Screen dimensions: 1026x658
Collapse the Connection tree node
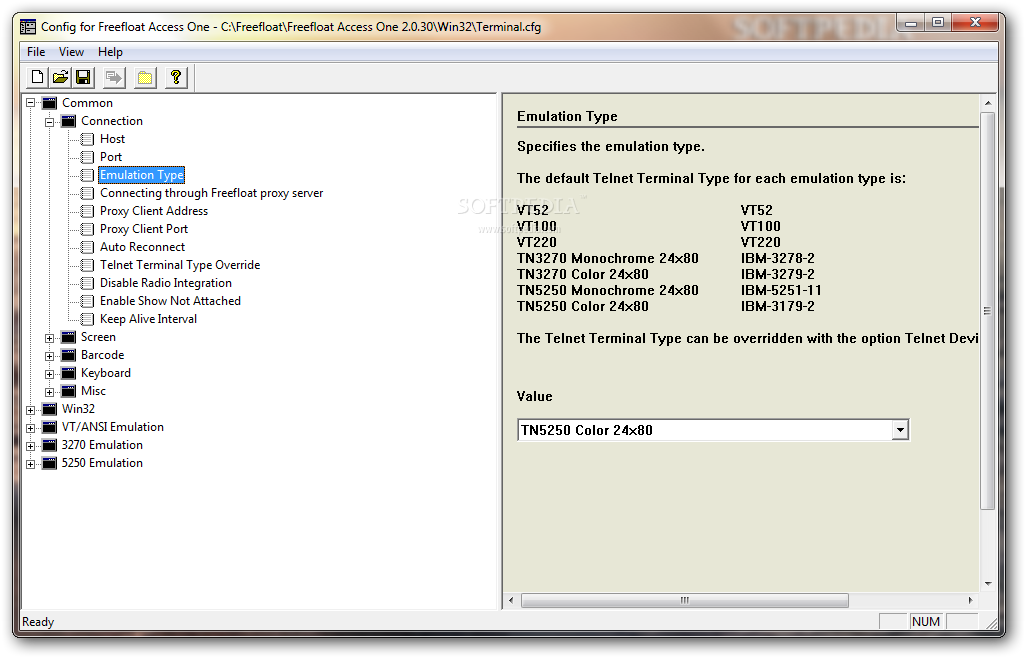pyautogui.click(x=49, y=122)
